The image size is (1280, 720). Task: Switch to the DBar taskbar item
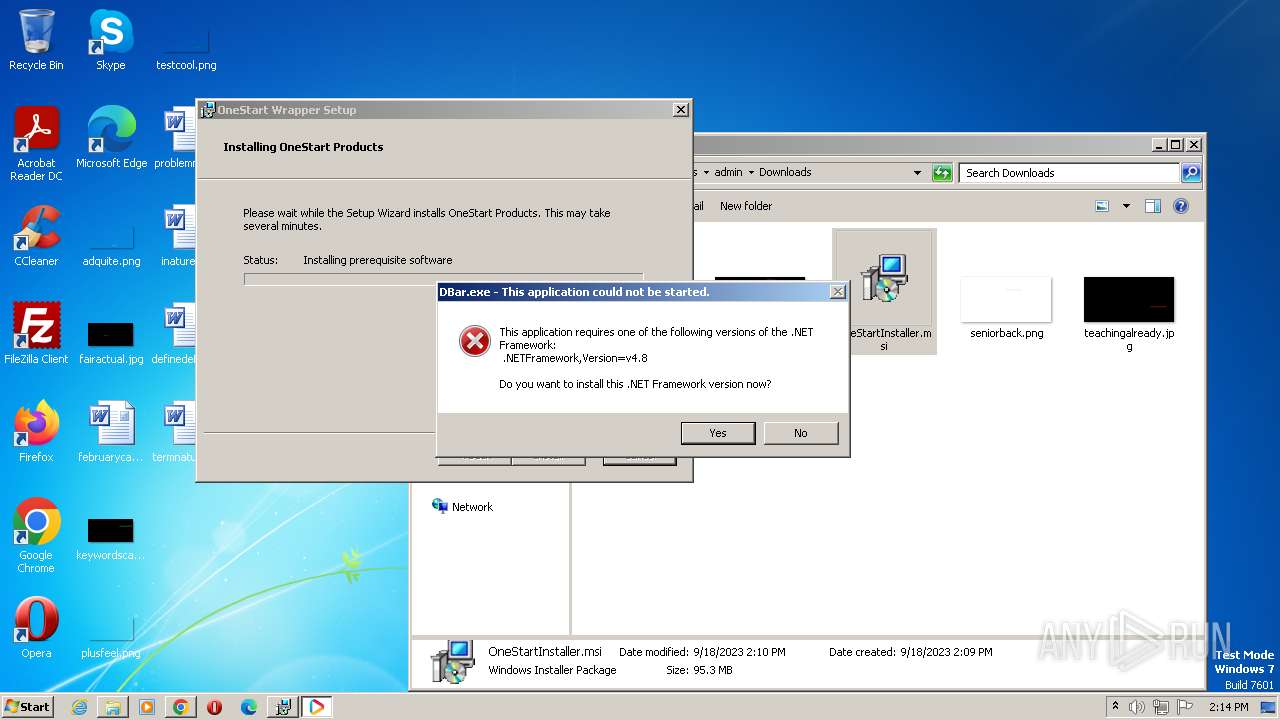pyautogui.click(x=316, y=707)
